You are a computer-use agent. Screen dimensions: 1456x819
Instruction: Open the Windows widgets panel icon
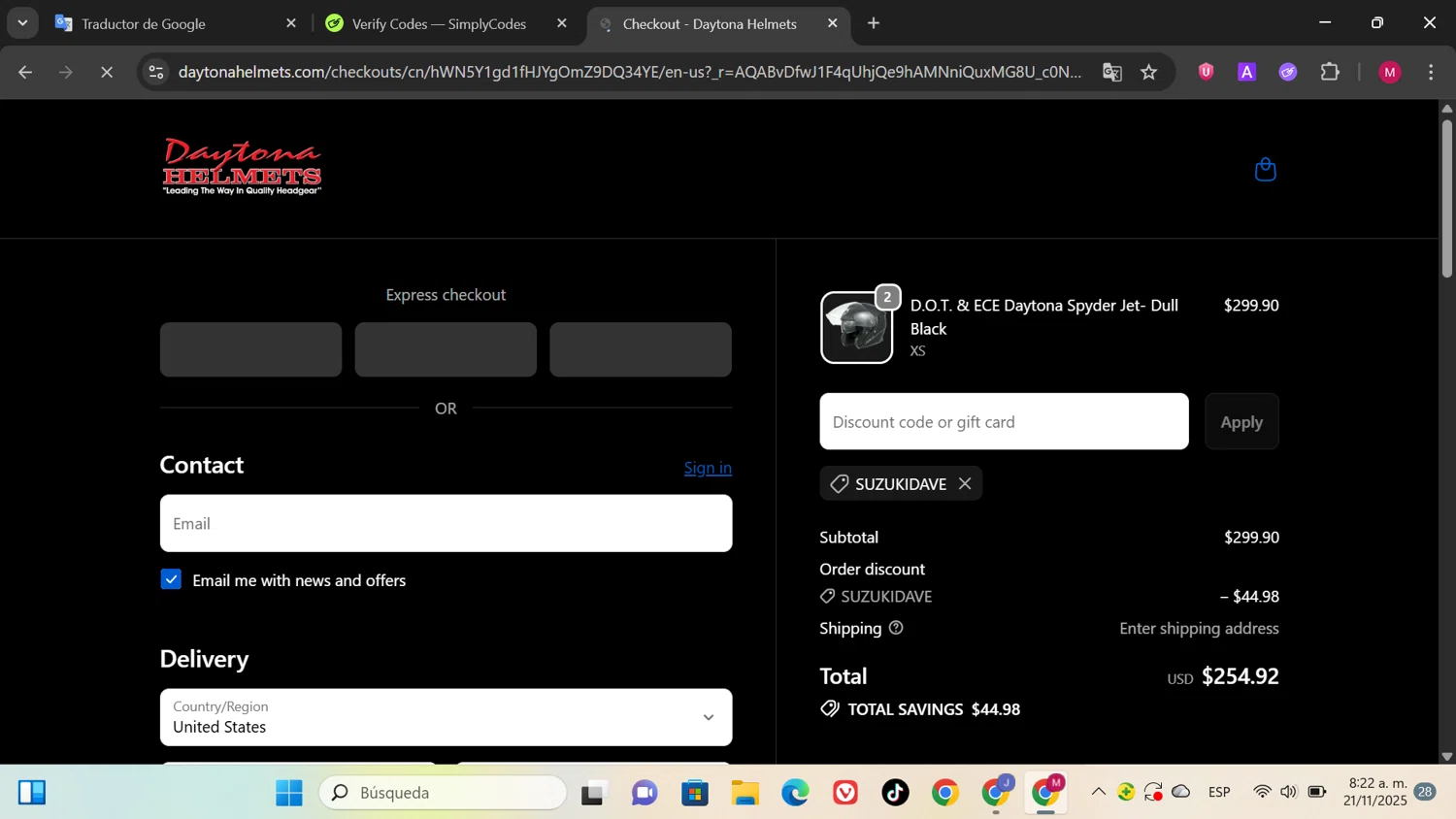coord(31,793)
